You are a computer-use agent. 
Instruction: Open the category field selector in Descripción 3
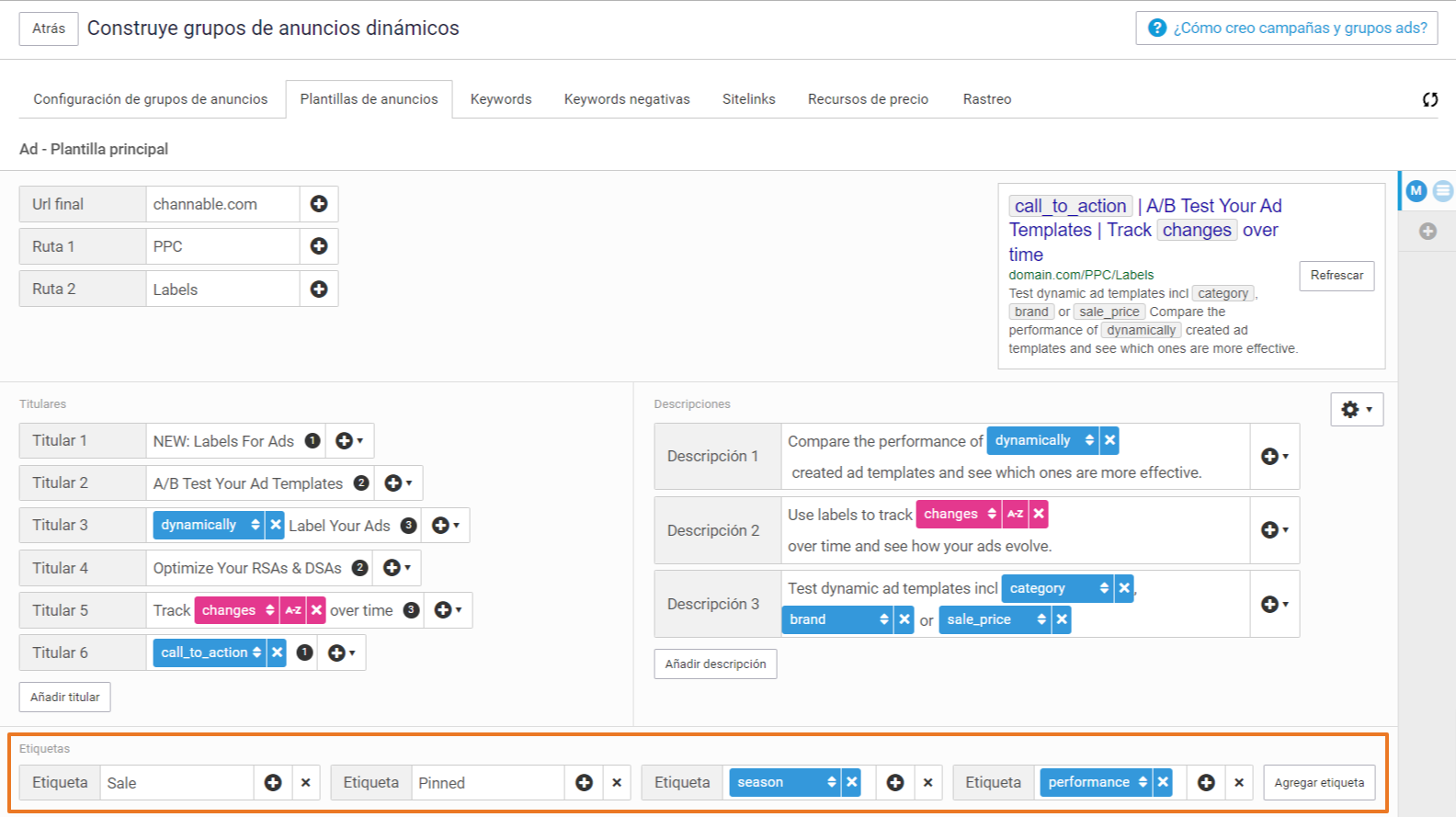tap(1059, 588)
